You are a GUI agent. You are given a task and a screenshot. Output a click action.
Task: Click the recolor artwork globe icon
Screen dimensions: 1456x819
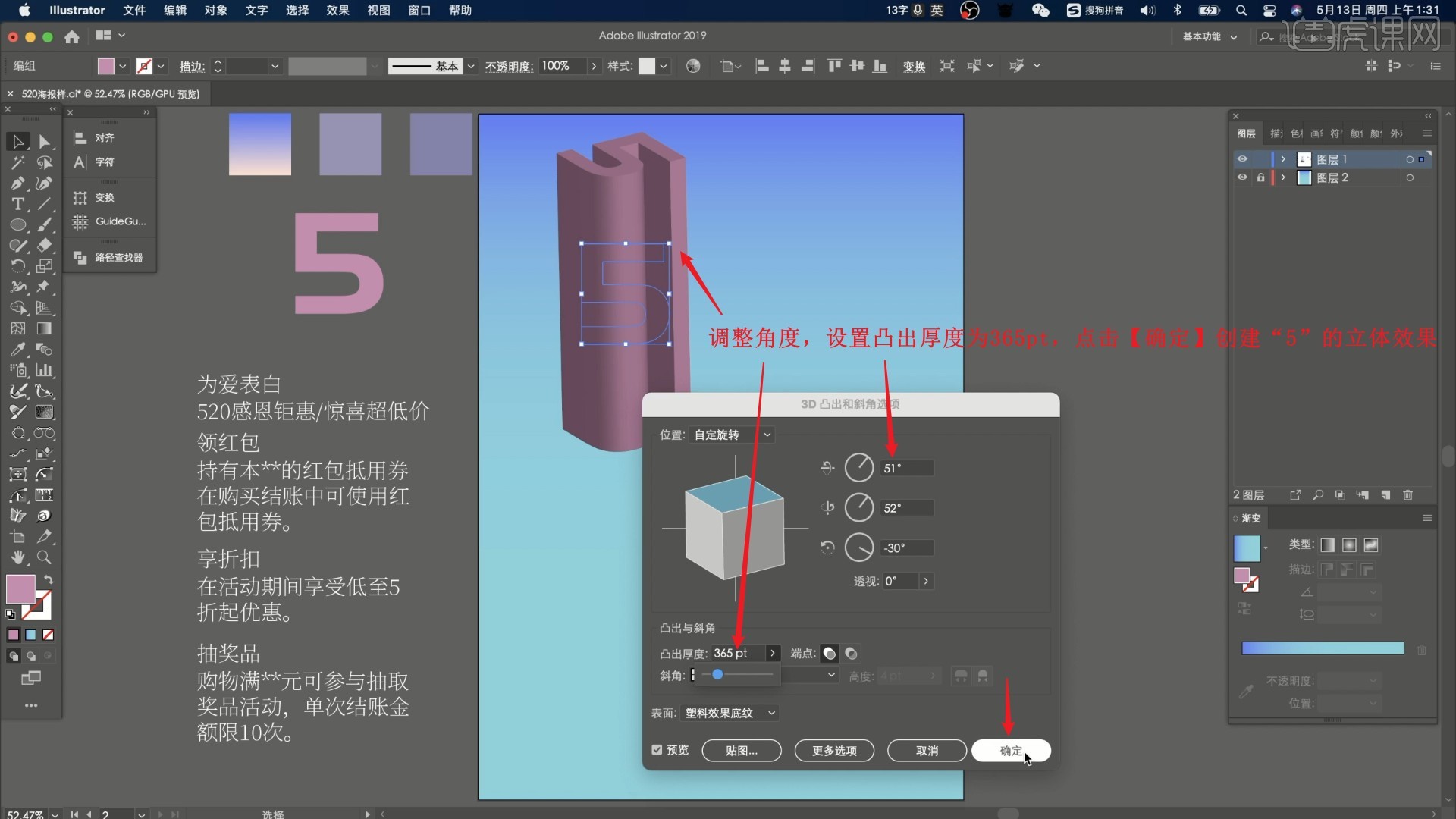(693, 66)
